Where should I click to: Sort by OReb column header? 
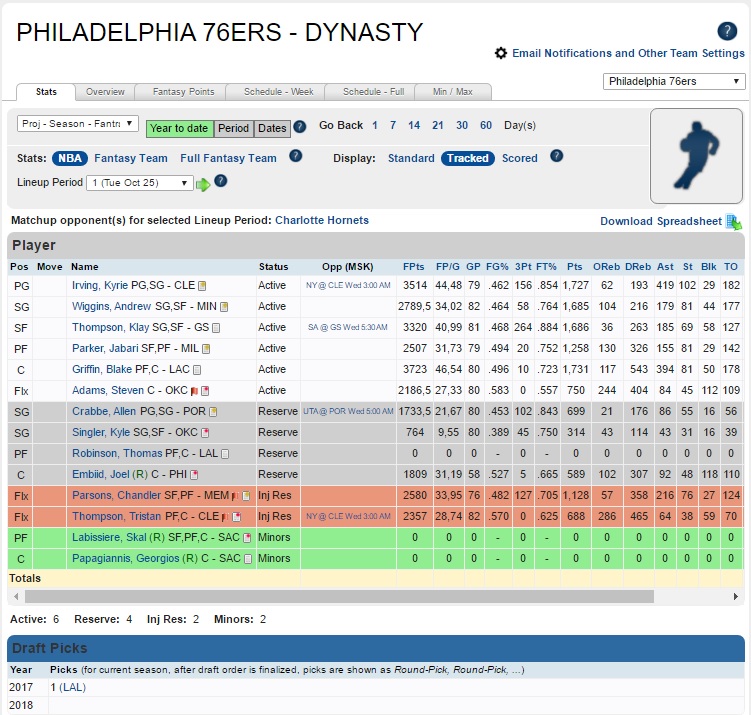[x=606, y=267]
